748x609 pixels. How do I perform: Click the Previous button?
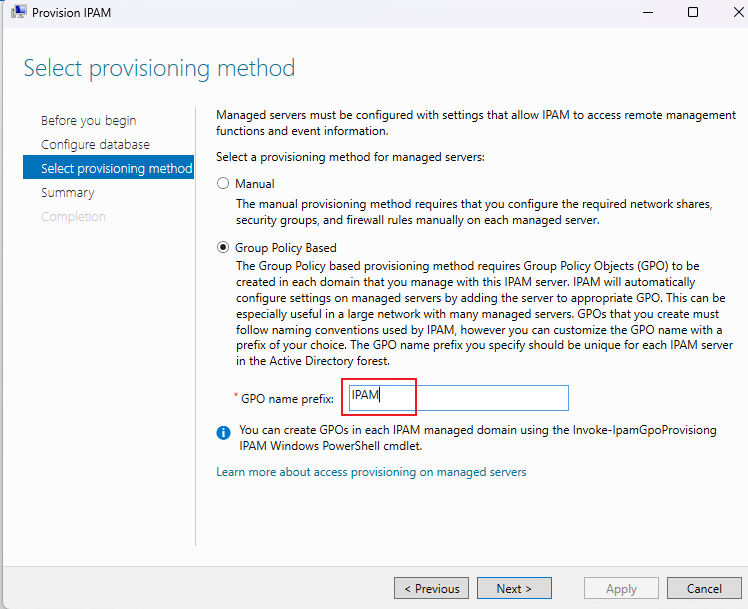click(431, 588)
